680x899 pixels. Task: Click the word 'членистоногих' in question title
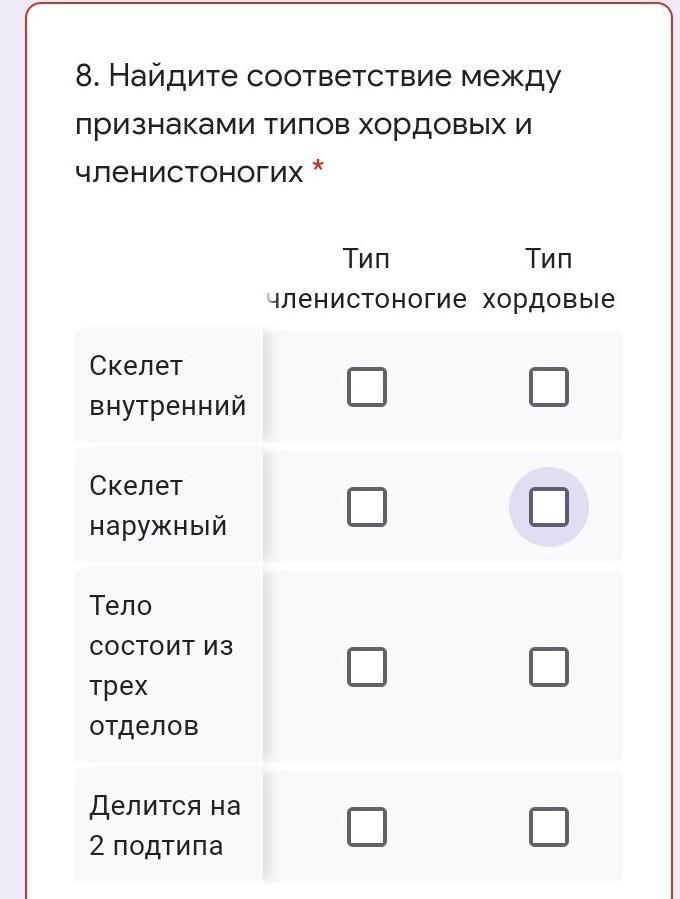(189, 172)
